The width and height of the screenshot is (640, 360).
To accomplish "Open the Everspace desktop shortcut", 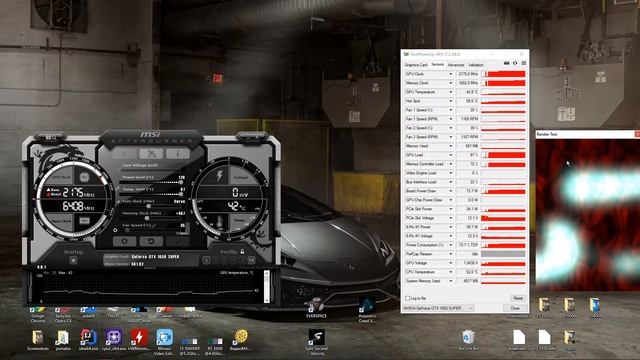I will point(316,308).
